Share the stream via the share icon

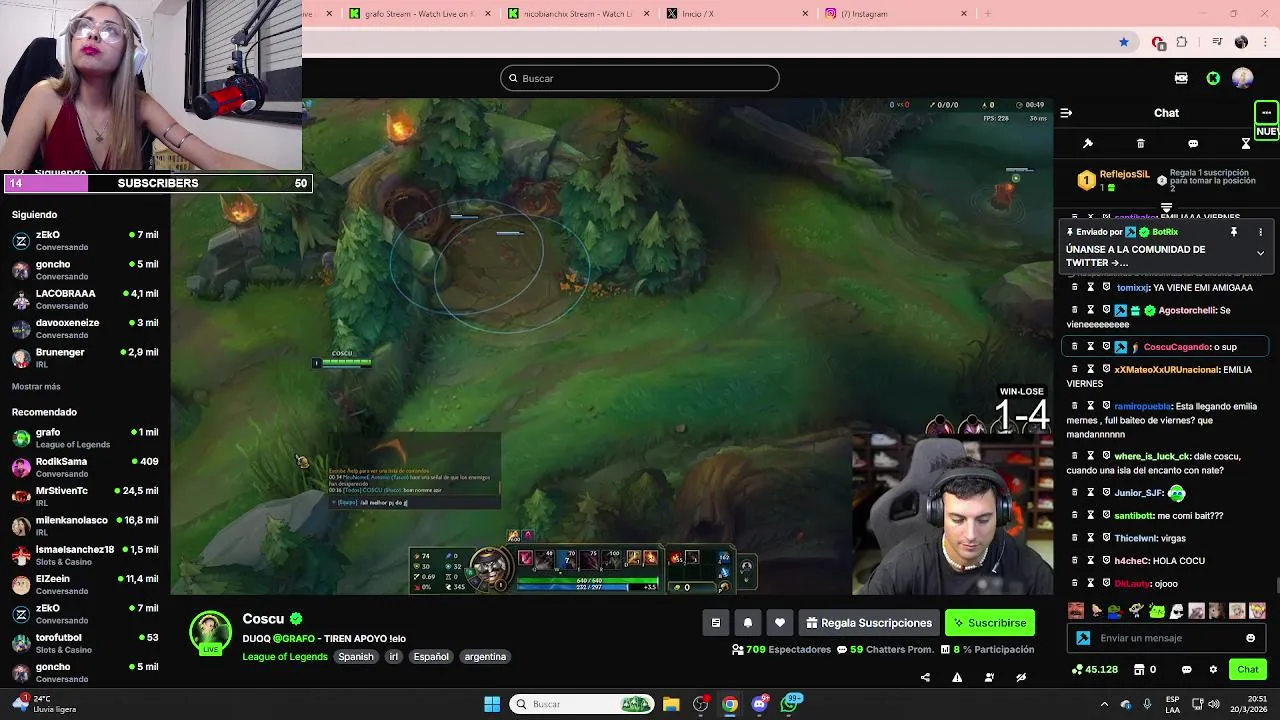click(925, 677)
